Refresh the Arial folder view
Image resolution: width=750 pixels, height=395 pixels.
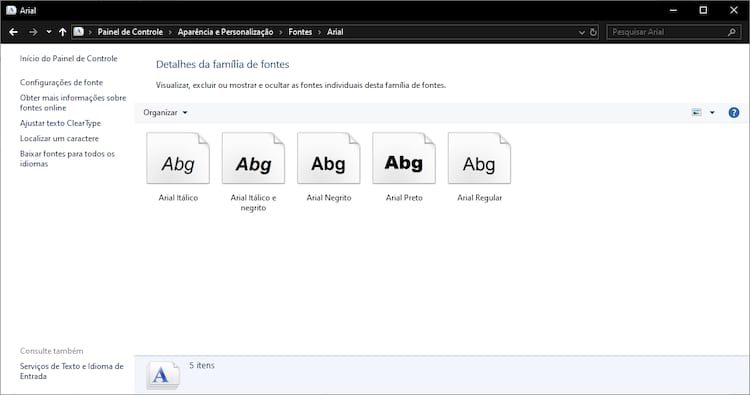coord(593,32)
